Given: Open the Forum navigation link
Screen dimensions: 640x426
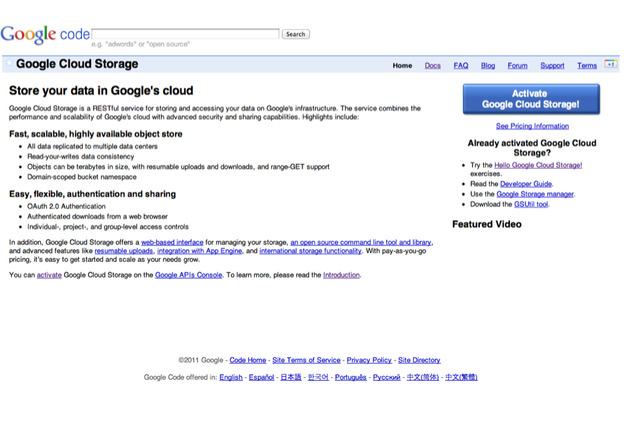Looking at the screenshot, I should tap(518, 65).
